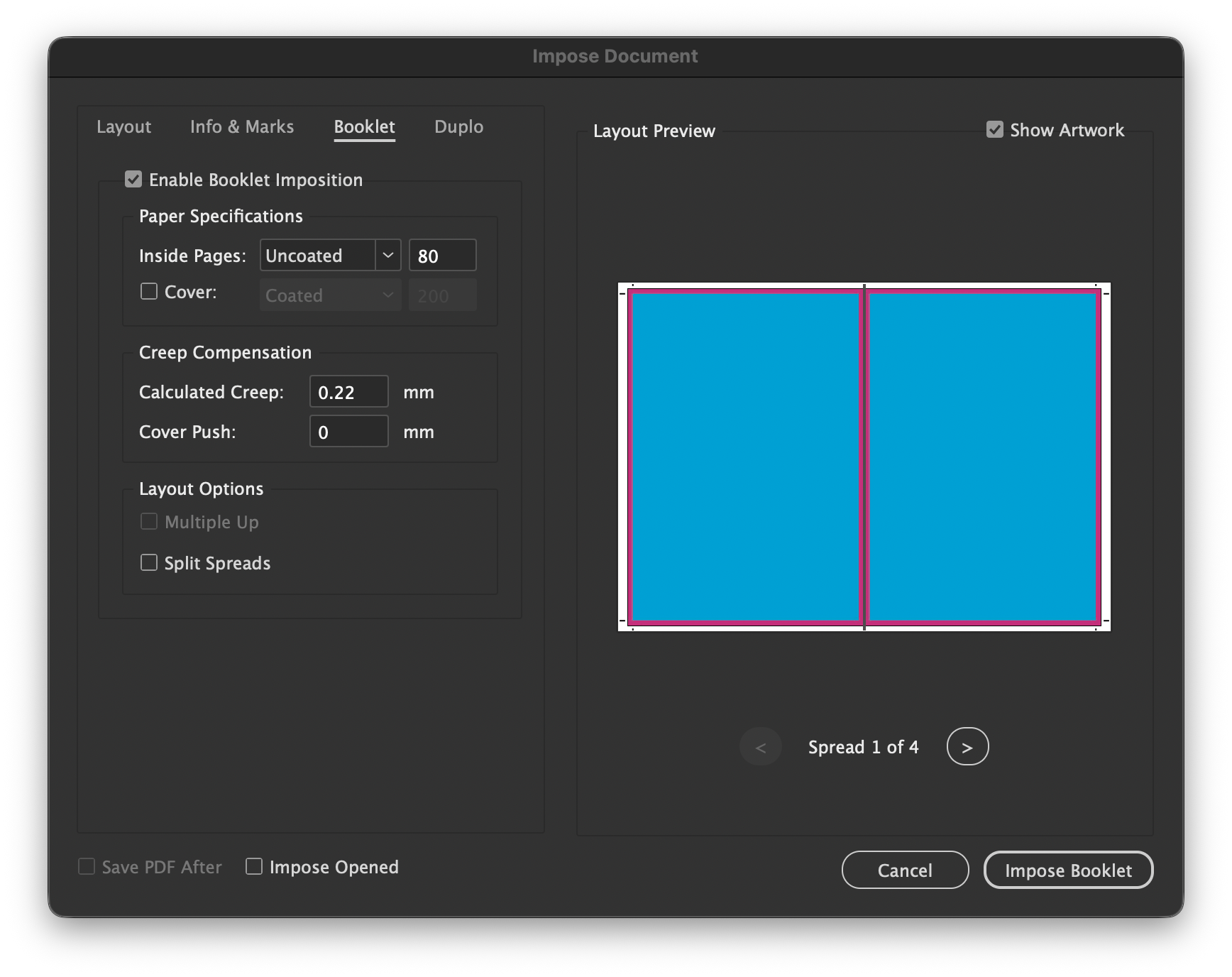
Task: Disable Enable Booklet Imposition
Action: coord(133,179)
